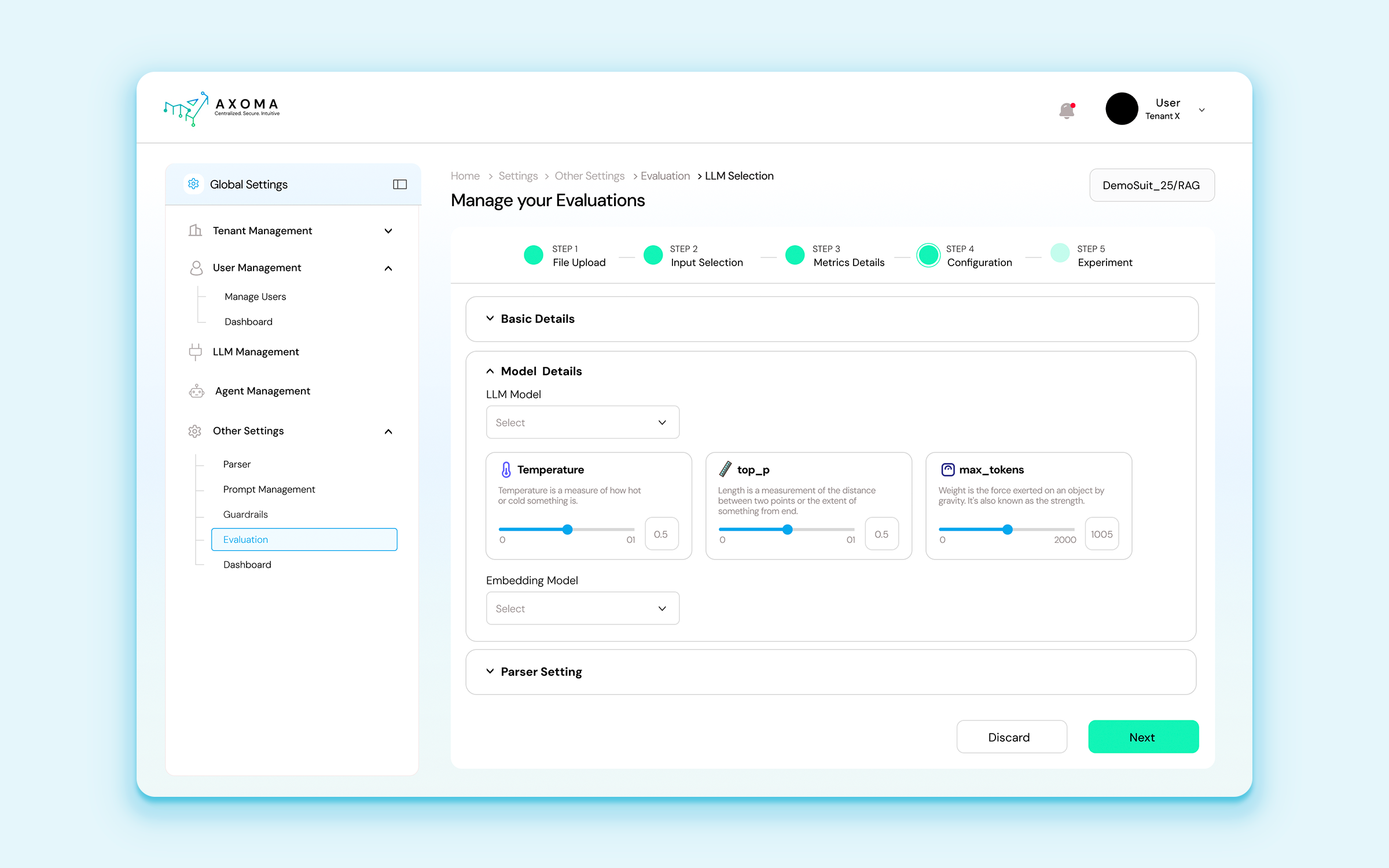Click the notification bell icon
1389x868 pixels.
coord(1066,110)
